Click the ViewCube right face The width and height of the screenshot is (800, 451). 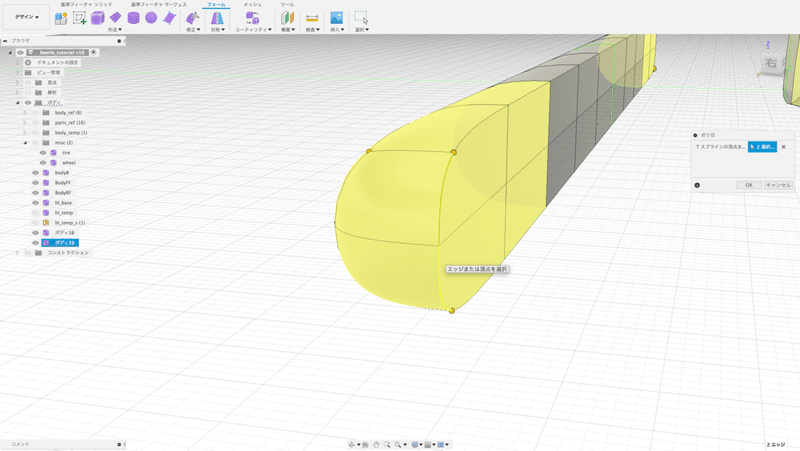(771, 64)
